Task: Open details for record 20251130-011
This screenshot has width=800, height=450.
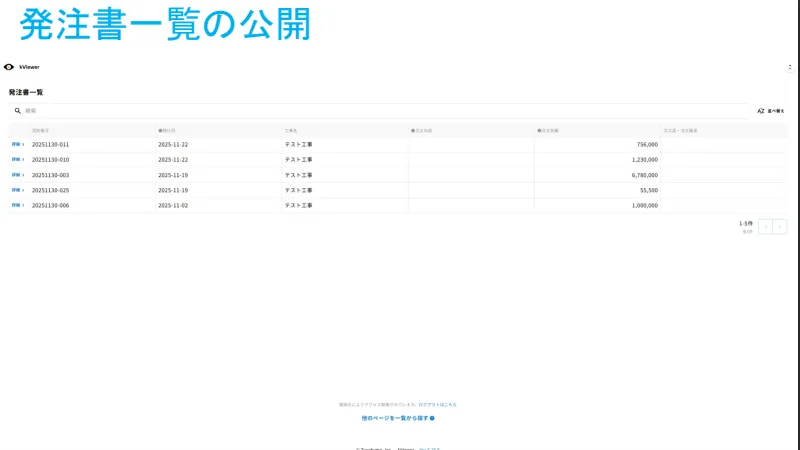Action: click(x=17, y=144)
